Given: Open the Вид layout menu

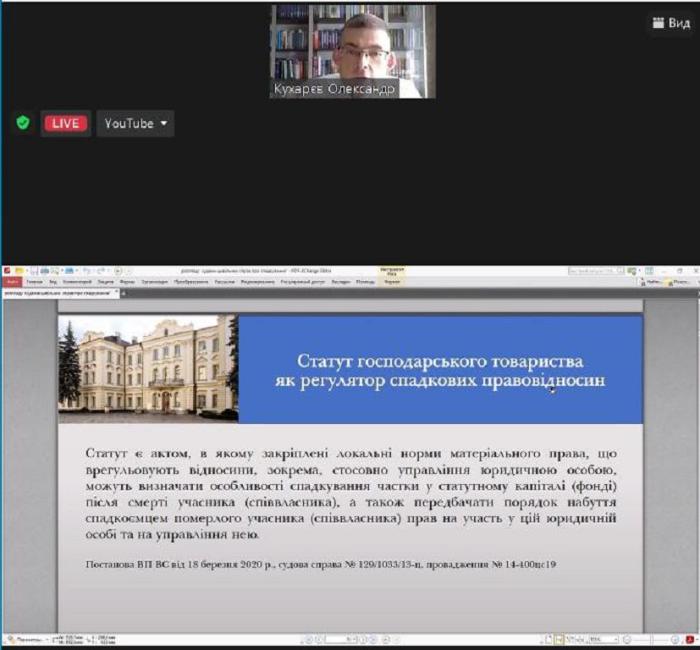Looking at the screenshot, I should tap(670, 21).
